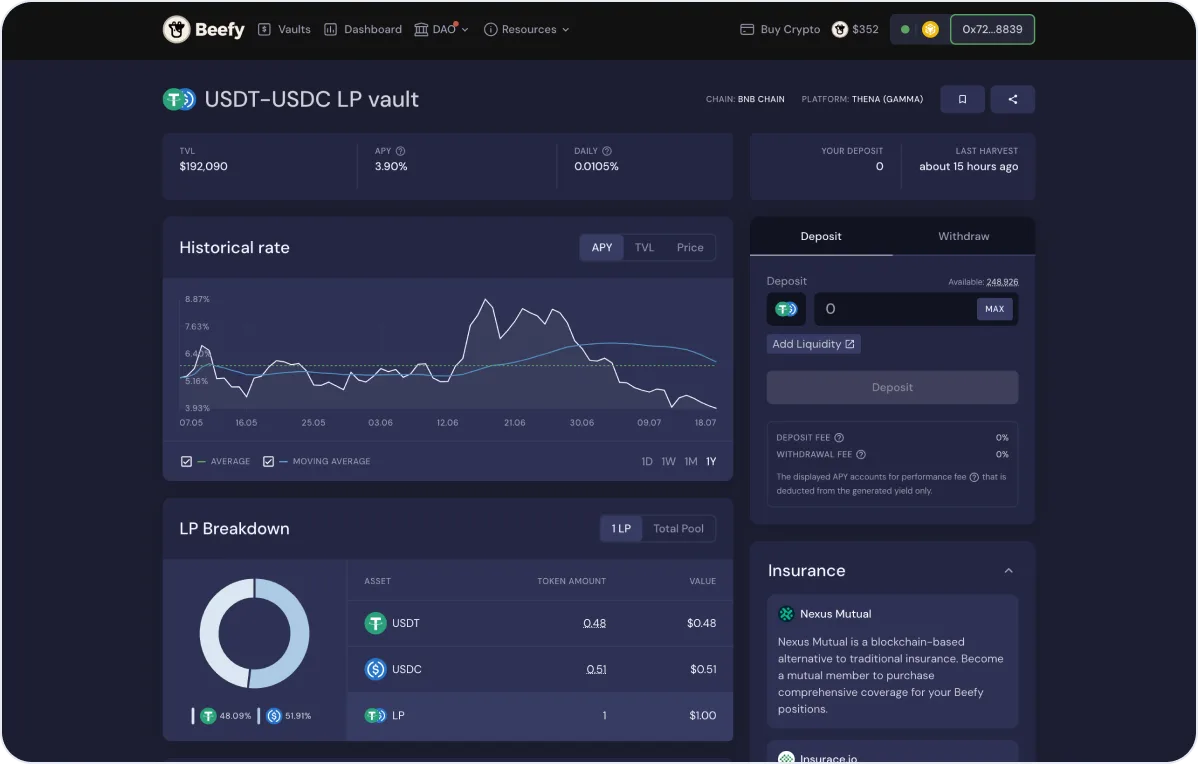Click the DAO building icon
This screenshot has width=1198, height=764.
tap(421, 30)
